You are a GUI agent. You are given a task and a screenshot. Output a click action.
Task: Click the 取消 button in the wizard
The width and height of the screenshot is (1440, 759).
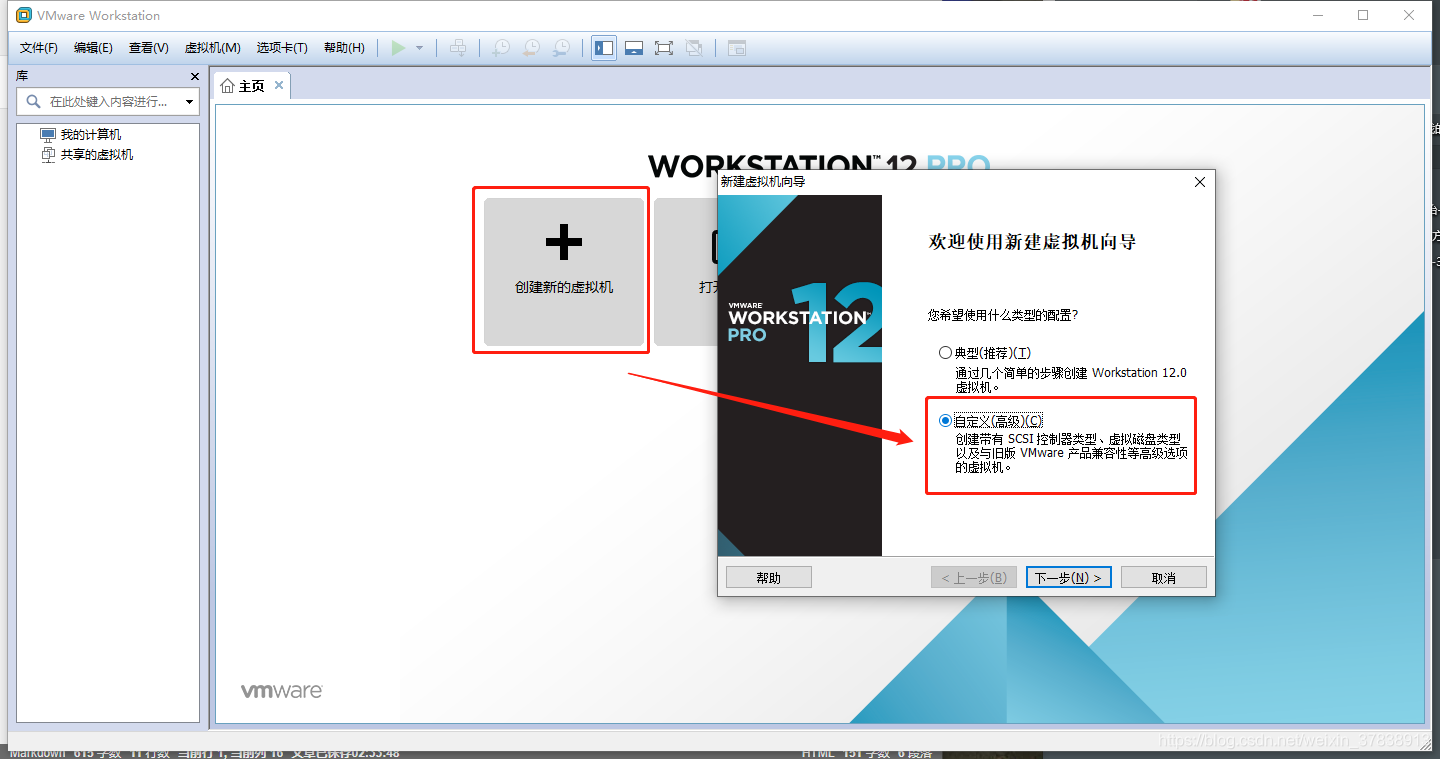coord(1164,578)
